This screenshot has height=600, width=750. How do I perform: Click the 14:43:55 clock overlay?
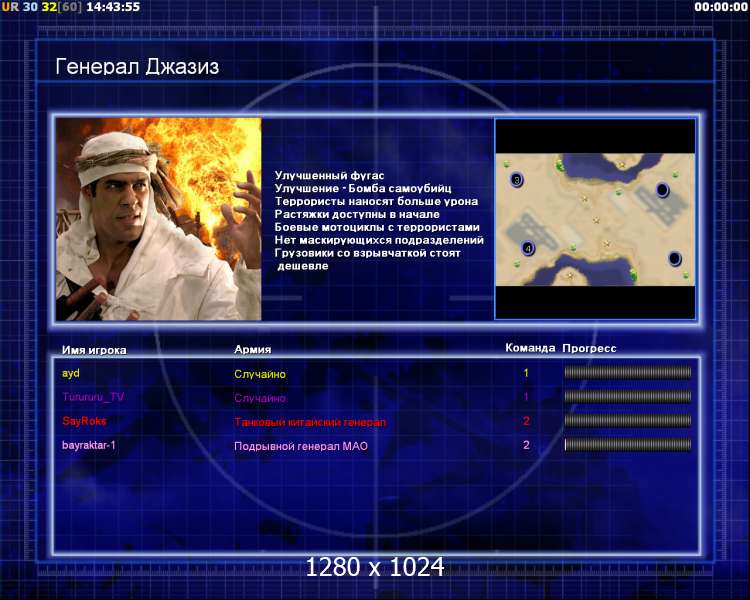[113, 7]
